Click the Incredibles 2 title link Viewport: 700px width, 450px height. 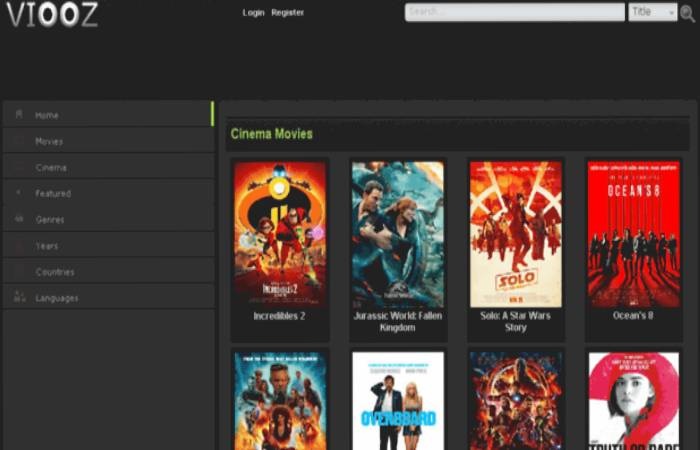tap(279, 316)
